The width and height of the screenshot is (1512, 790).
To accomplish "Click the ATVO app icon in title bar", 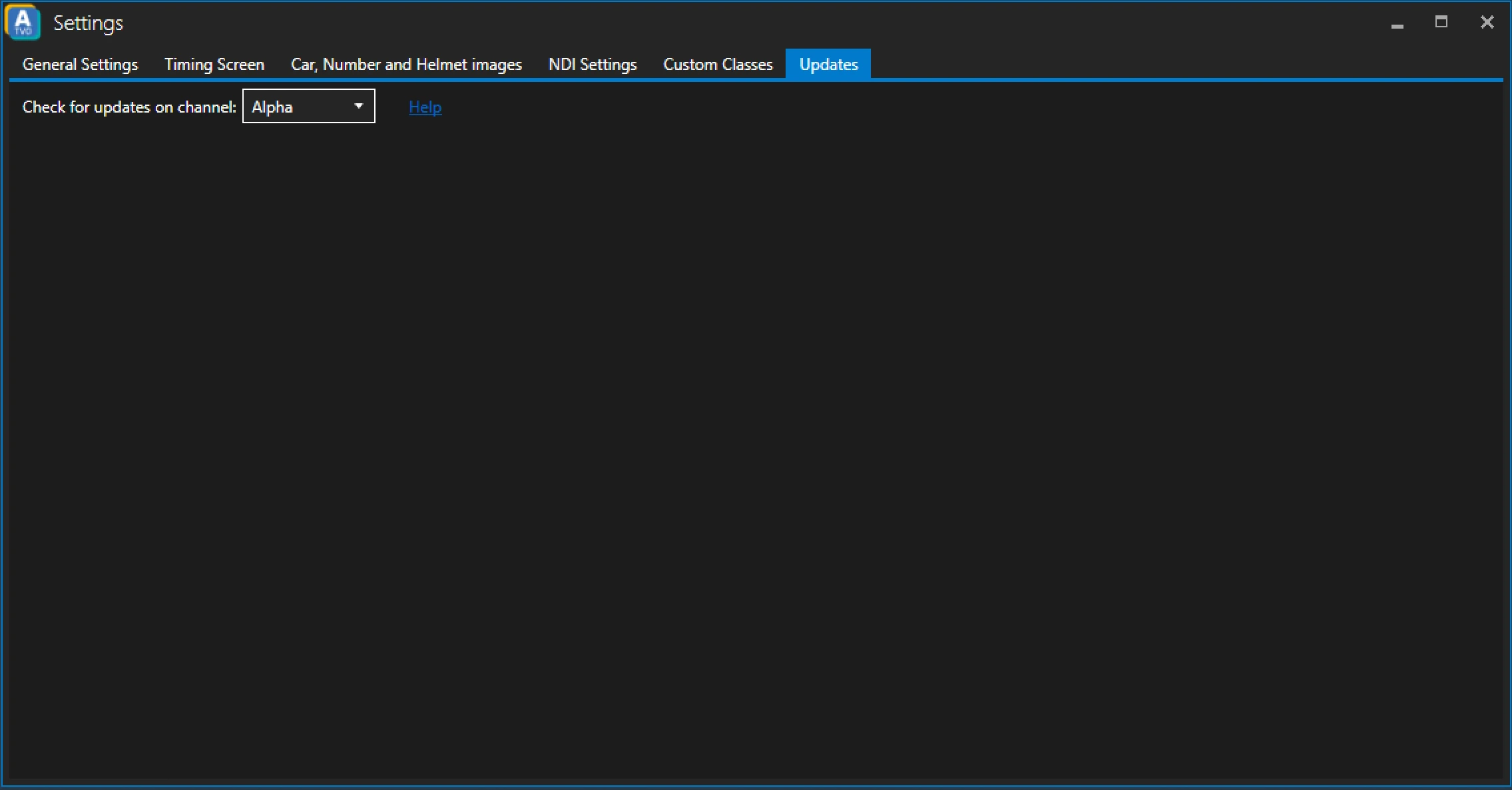I will 23,23.
